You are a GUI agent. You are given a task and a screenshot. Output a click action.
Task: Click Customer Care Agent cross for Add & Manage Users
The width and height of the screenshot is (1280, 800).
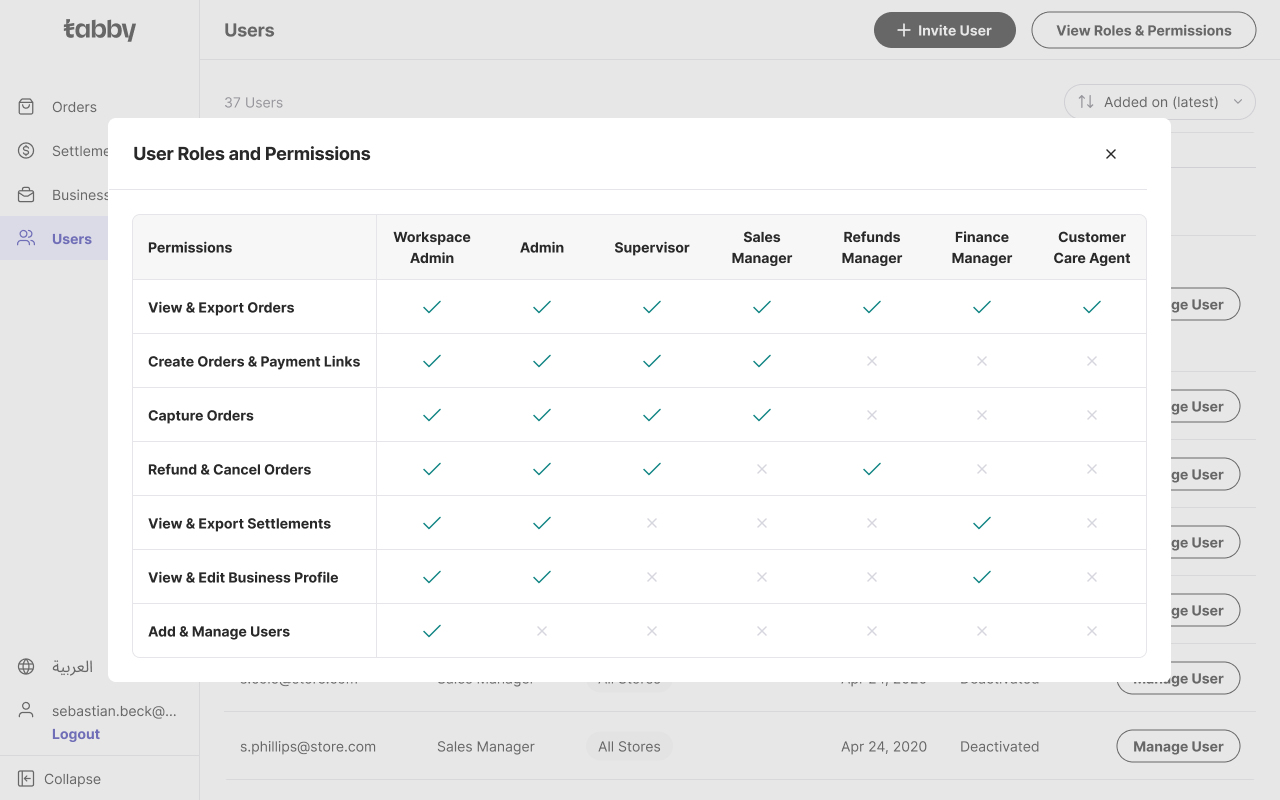pos(1092,631)
